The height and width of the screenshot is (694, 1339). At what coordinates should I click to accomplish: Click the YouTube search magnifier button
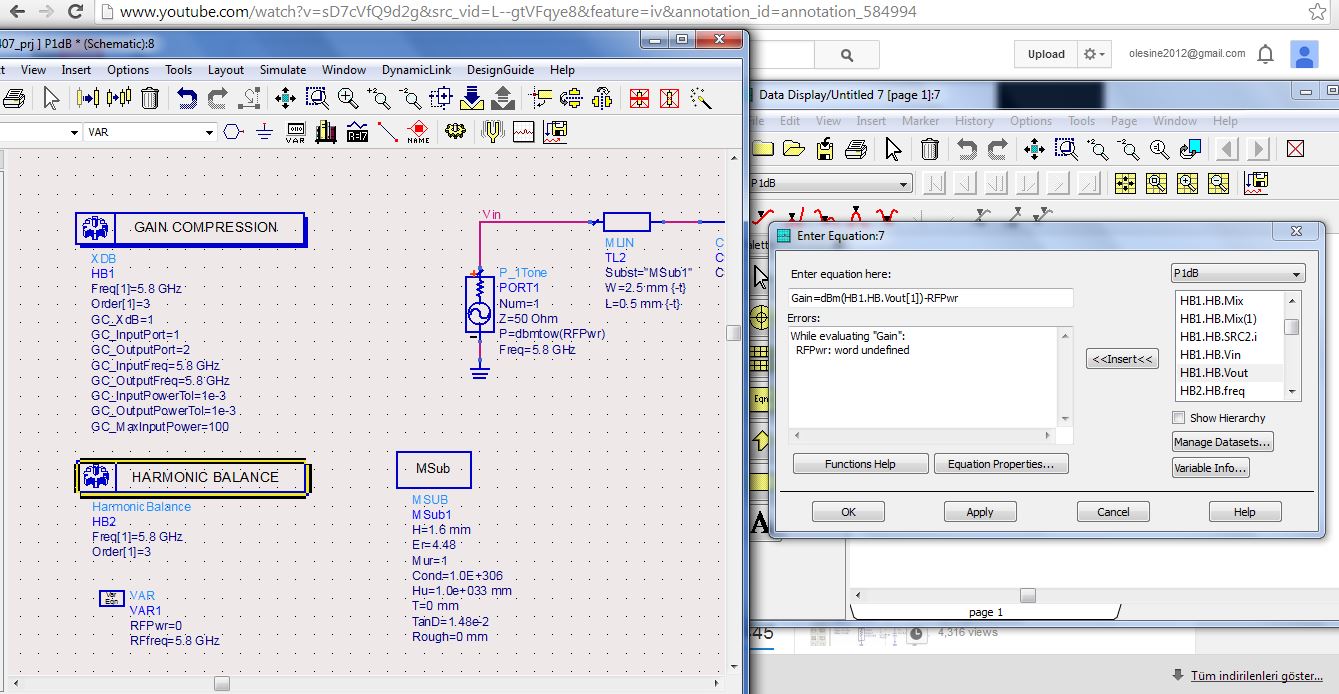tap(847, 55)
